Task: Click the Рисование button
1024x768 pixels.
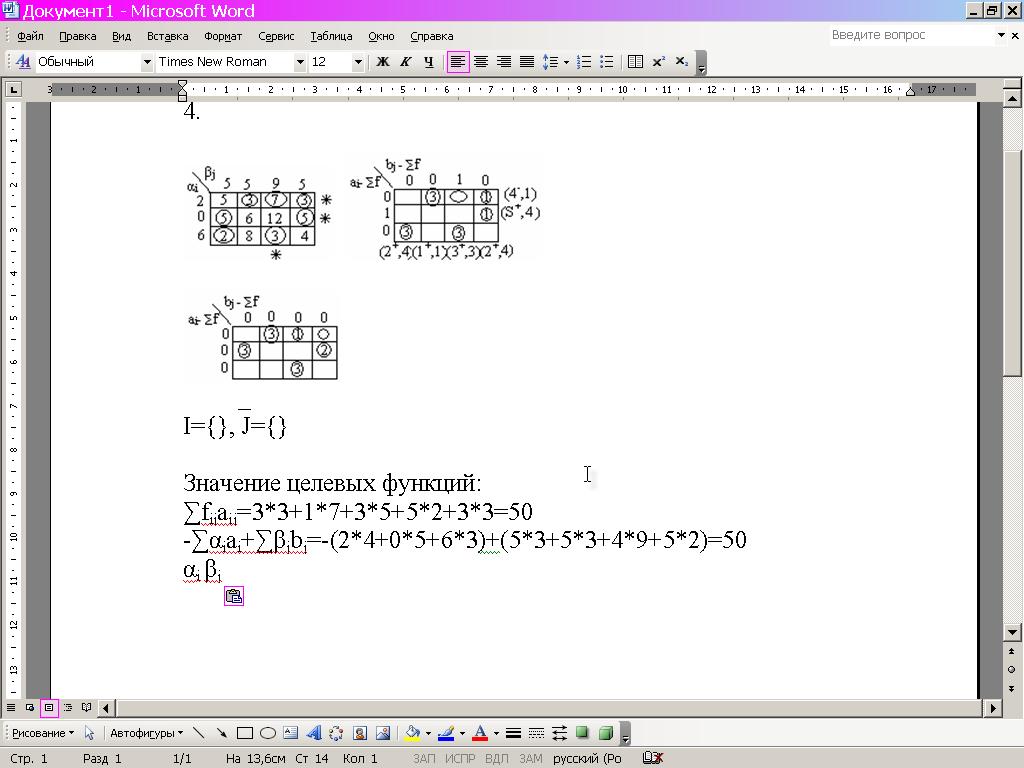Action: pyautogui.click(x=42, y=733)
